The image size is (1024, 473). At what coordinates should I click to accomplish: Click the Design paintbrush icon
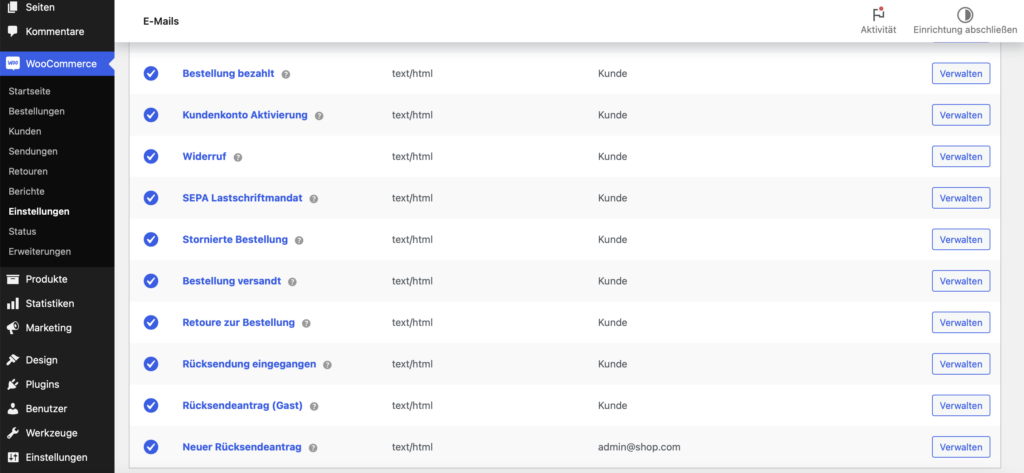tap(12, 359)
